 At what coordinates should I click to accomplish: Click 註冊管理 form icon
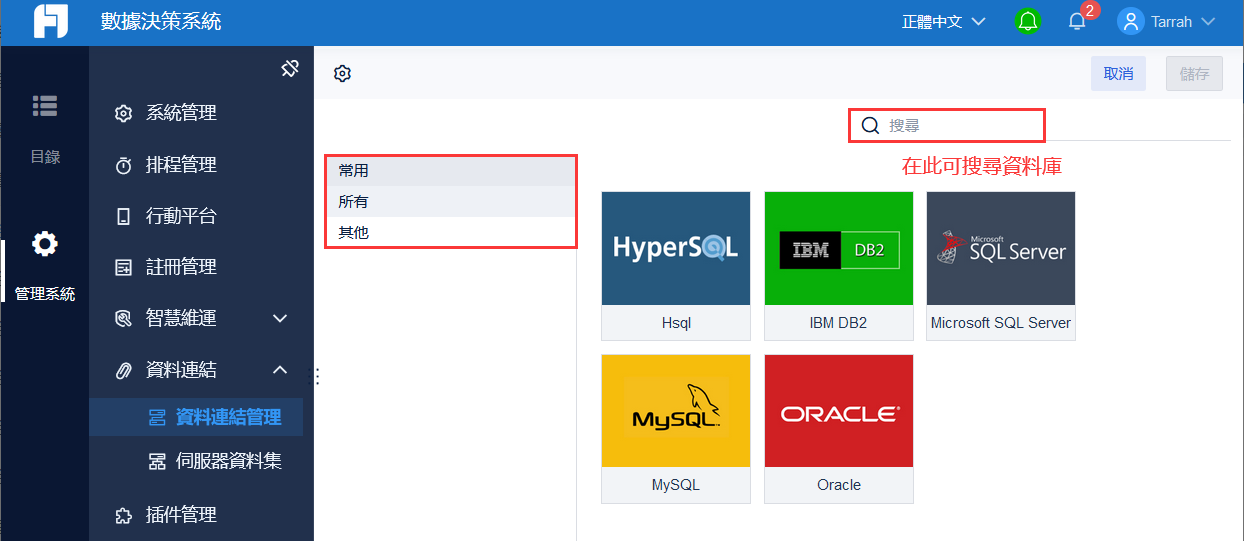[123, 267]
